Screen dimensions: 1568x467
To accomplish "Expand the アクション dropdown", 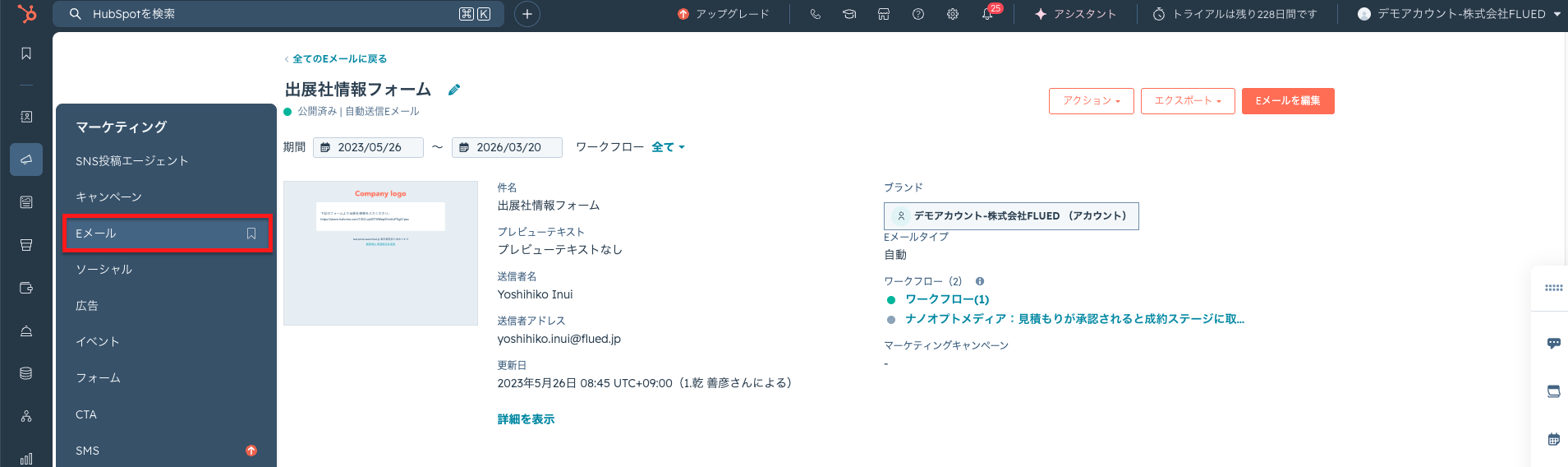I will pos(1091,101).
